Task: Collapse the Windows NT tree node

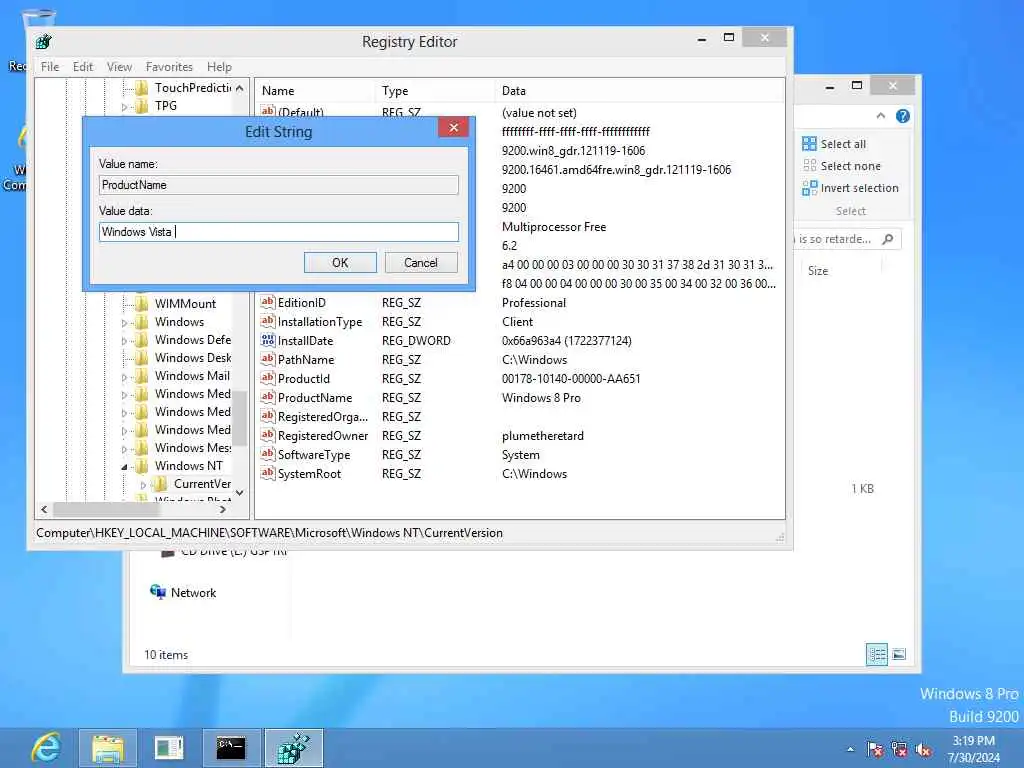Action: pyautogui.click(x=124, y=467)
